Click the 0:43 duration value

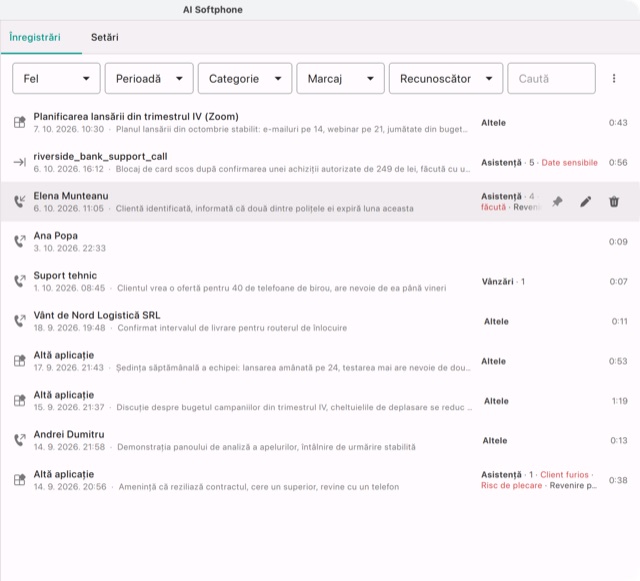[x=618, y=122]
